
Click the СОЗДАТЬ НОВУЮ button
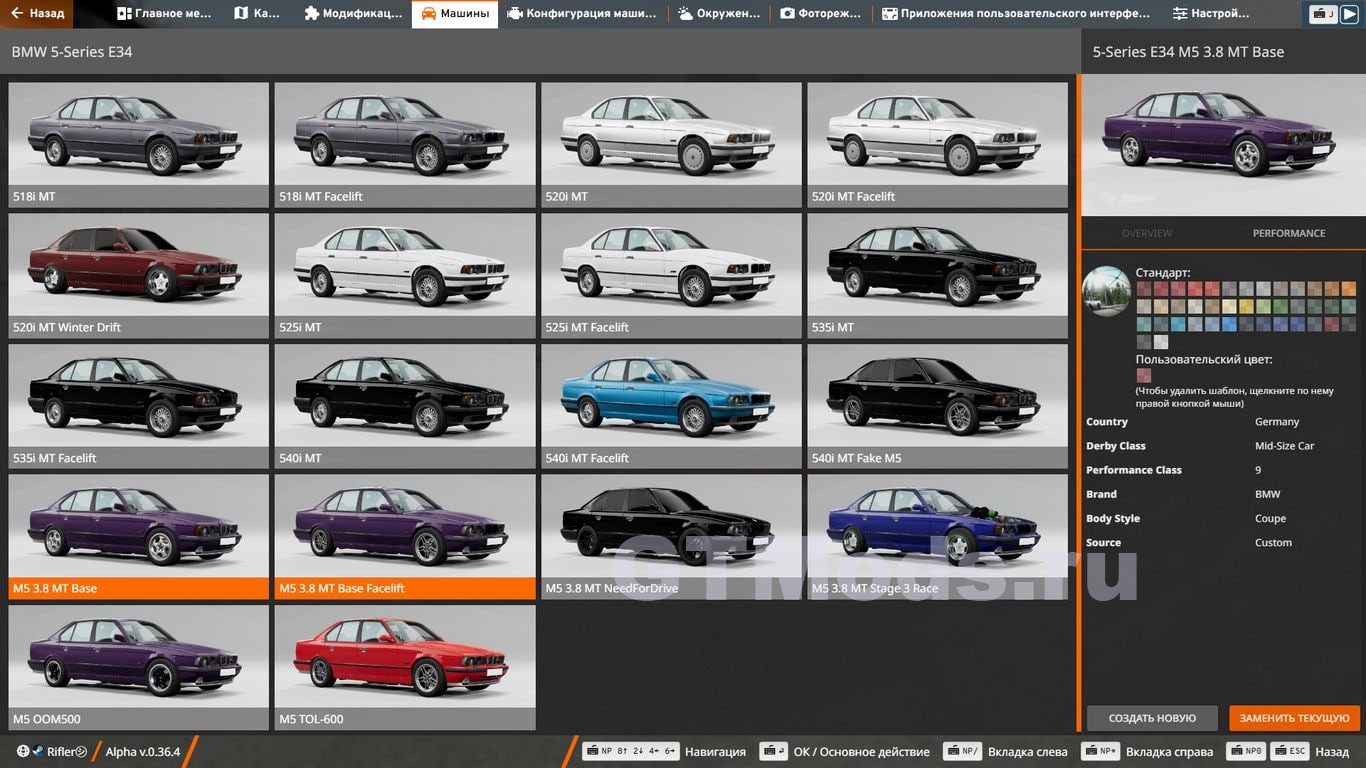coord(1152,718)
